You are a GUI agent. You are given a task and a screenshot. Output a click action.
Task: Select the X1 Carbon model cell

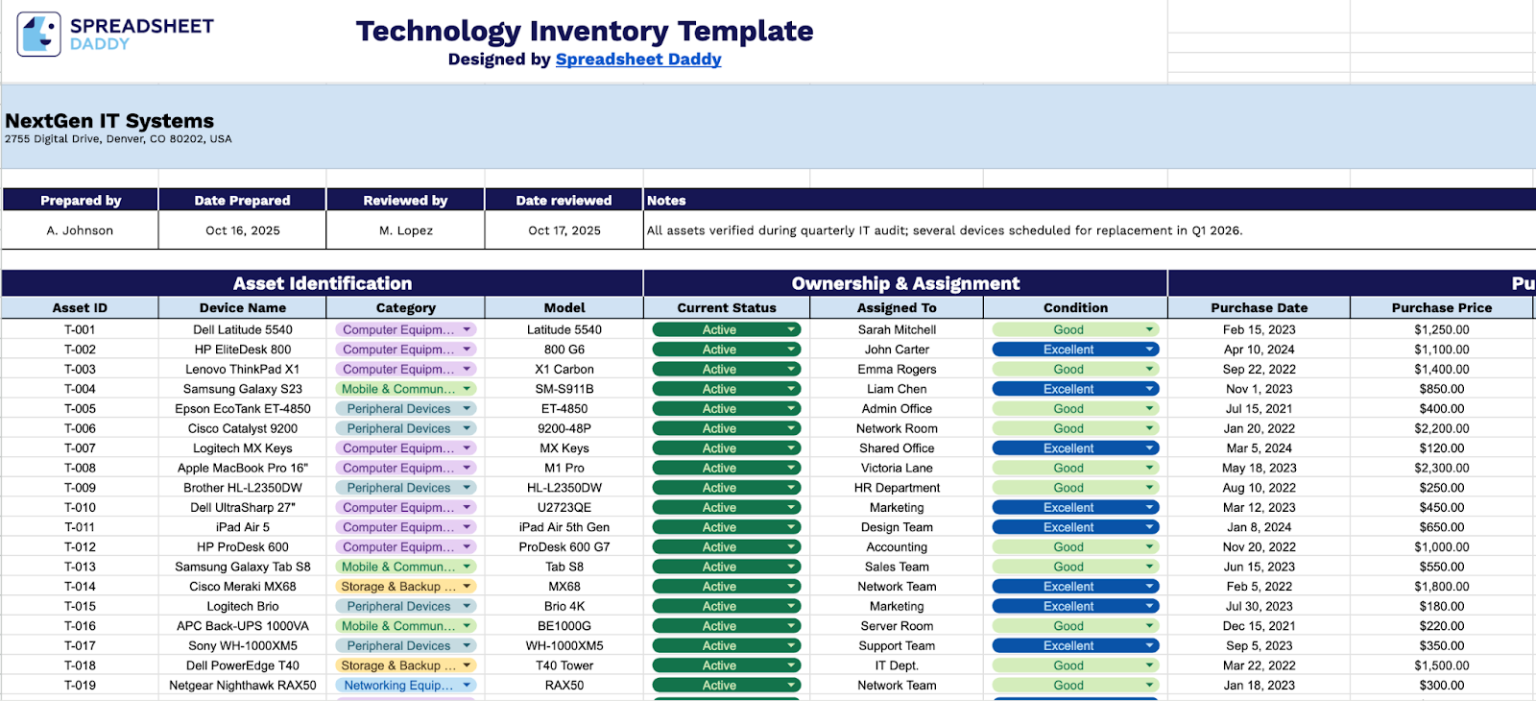coord(565,369)
